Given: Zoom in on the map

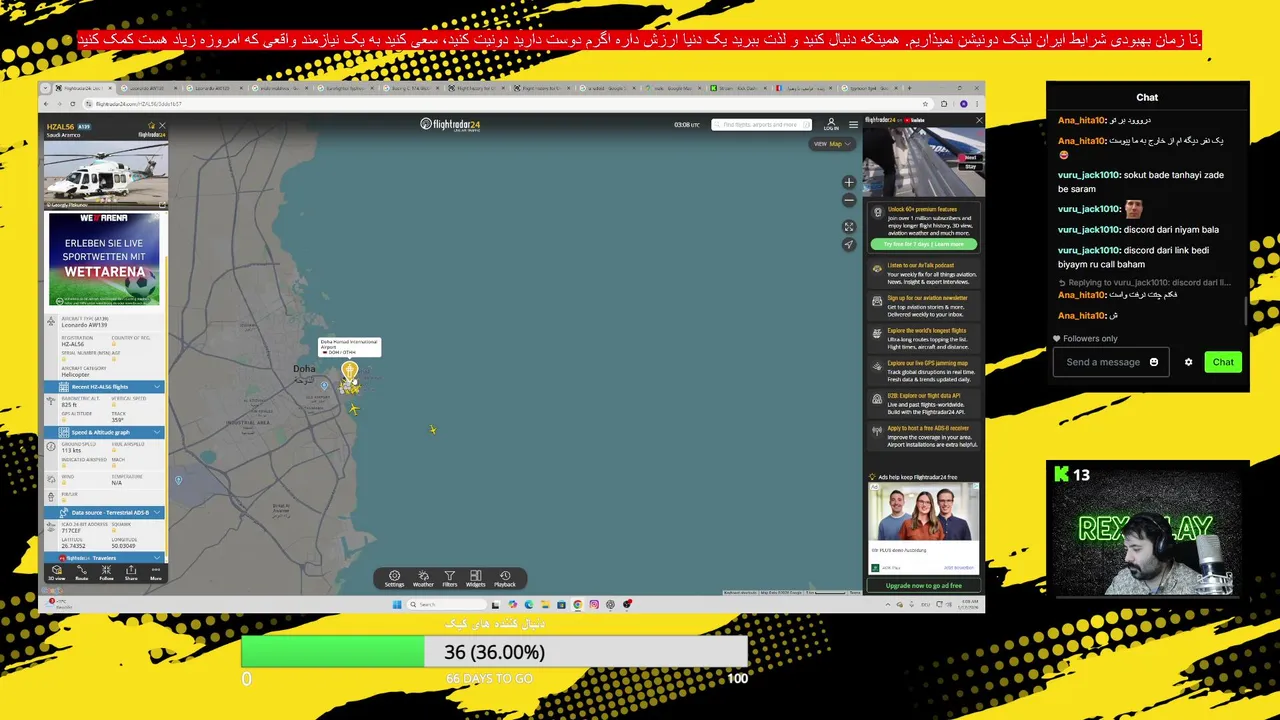Looking at the screenshot, I should pyautogui.click(x=849, y=183).
